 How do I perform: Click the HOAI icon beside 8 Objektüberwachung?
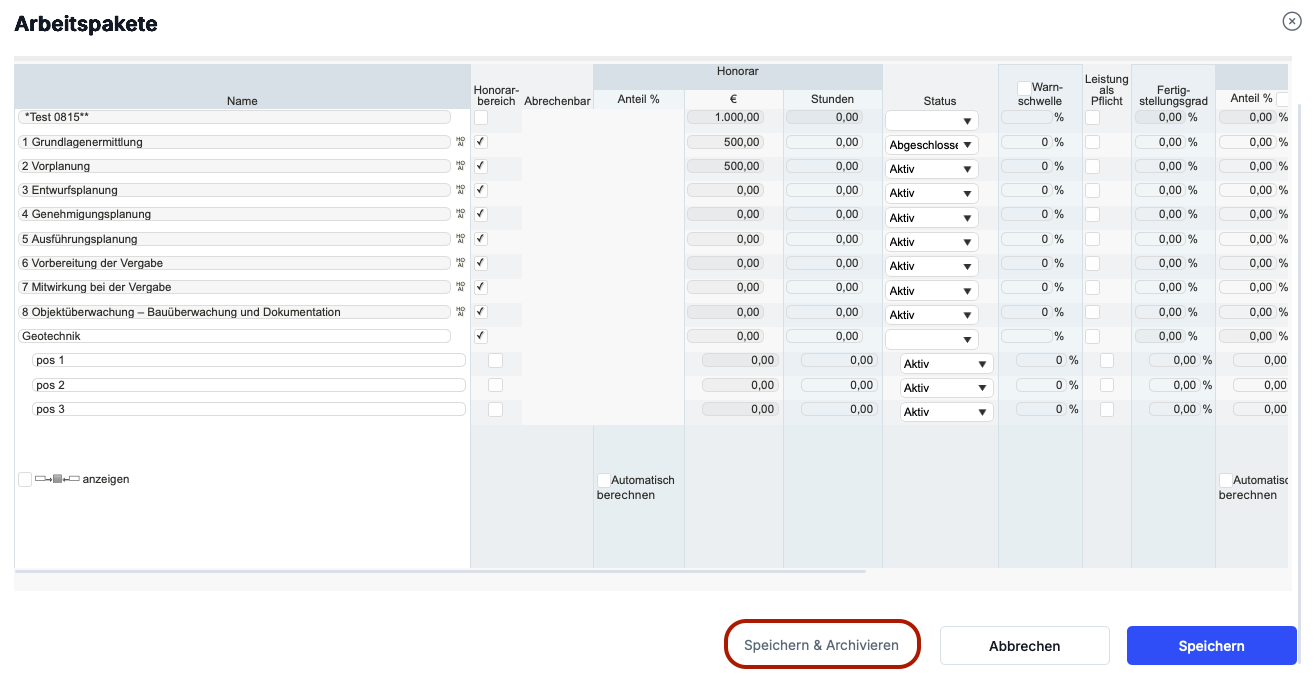[x=461, y=312]
